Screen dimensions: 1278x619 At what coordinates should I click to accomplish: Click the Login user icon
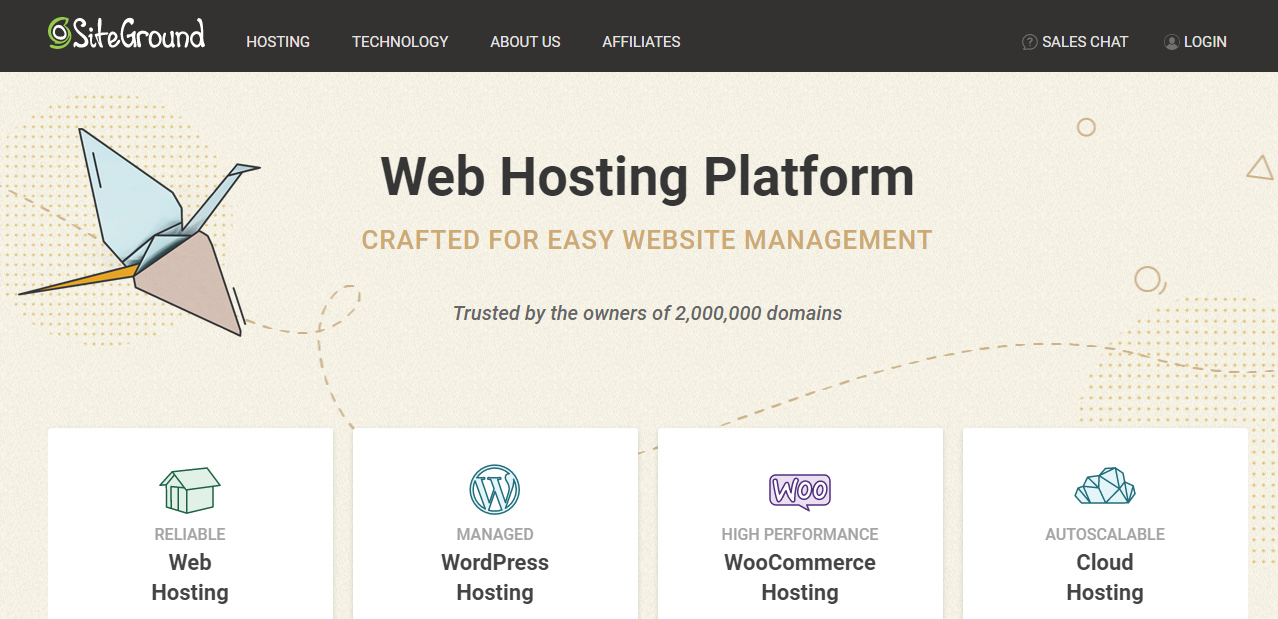1172,42
